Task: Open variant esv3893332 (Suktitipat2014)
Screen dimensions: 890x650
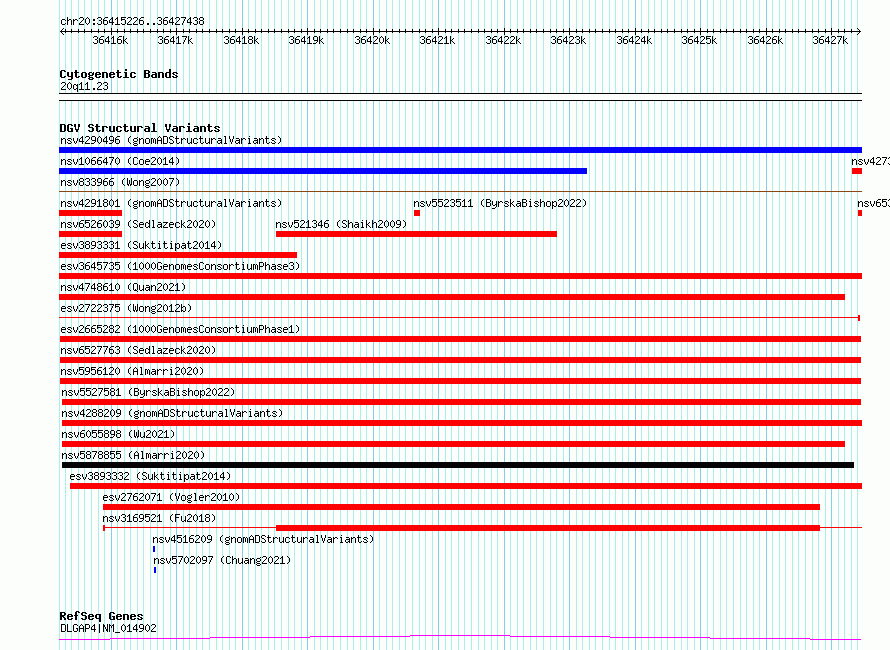Action: pyautogui.click(x=150, y=476)
